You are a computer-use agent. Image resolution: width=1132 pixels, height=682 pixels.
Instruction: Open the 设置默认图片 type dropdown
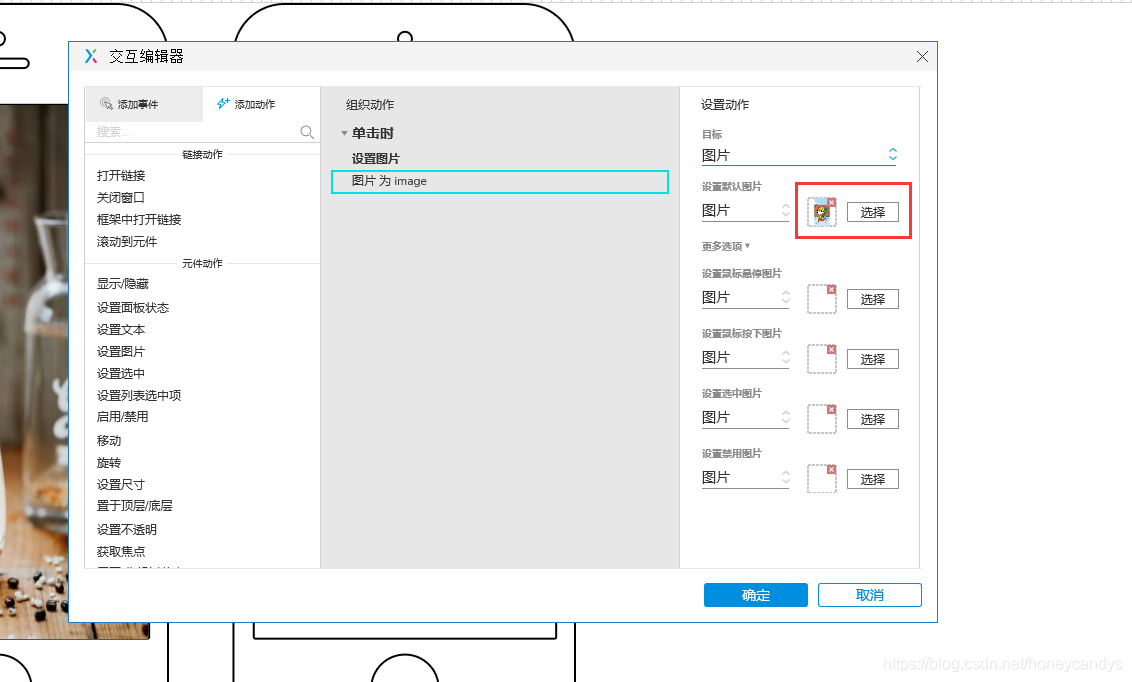coord(745,211)
